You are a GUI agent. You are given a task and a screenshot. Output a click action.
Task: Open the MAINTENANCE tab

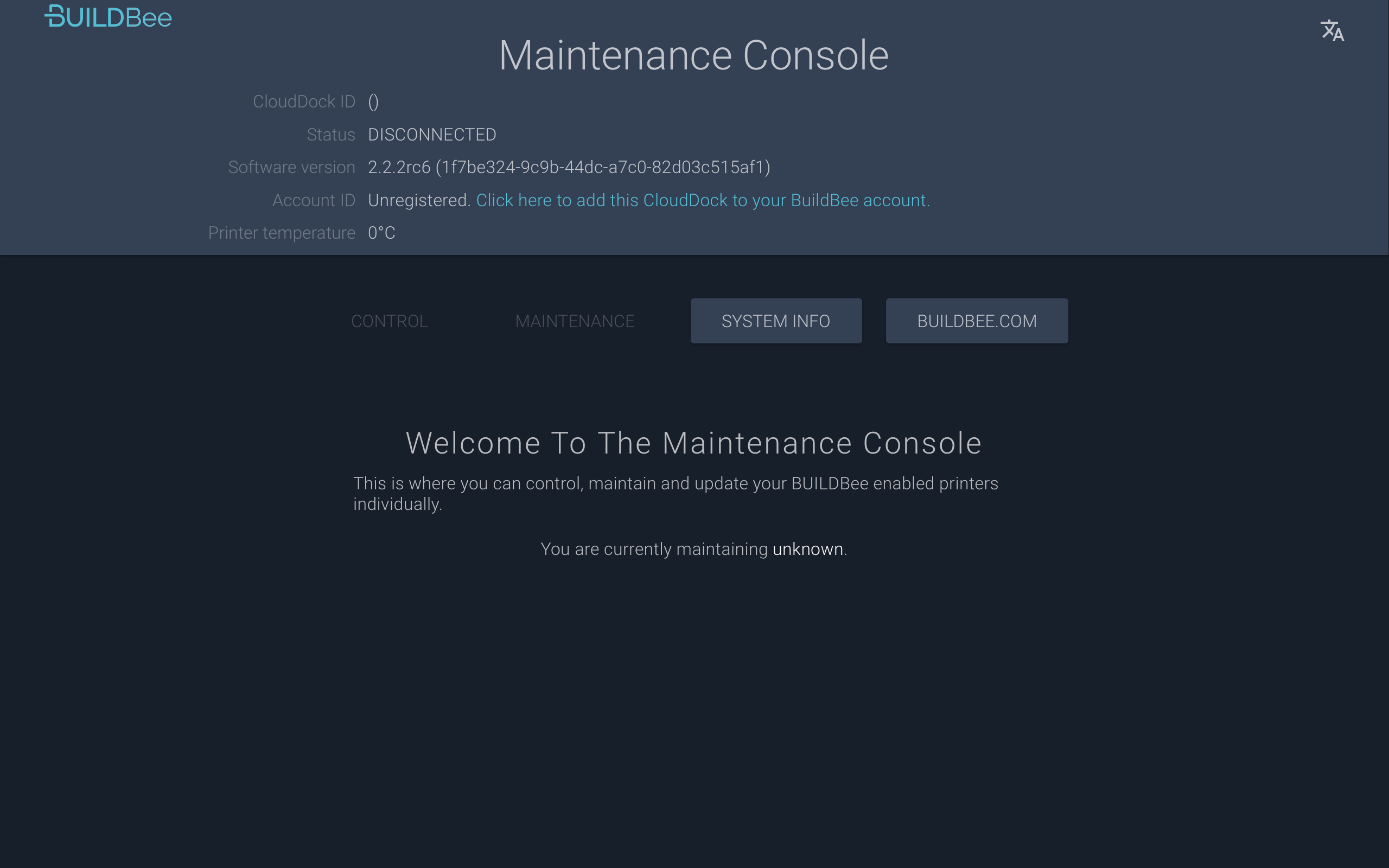[x=575, y=321]
